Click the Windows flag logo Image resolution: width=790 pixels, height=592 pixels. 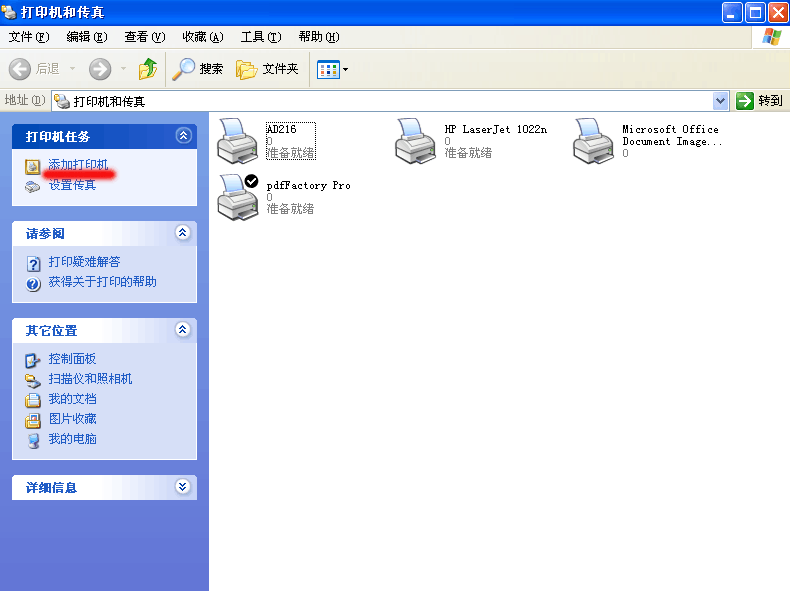[x=771, y=37]
